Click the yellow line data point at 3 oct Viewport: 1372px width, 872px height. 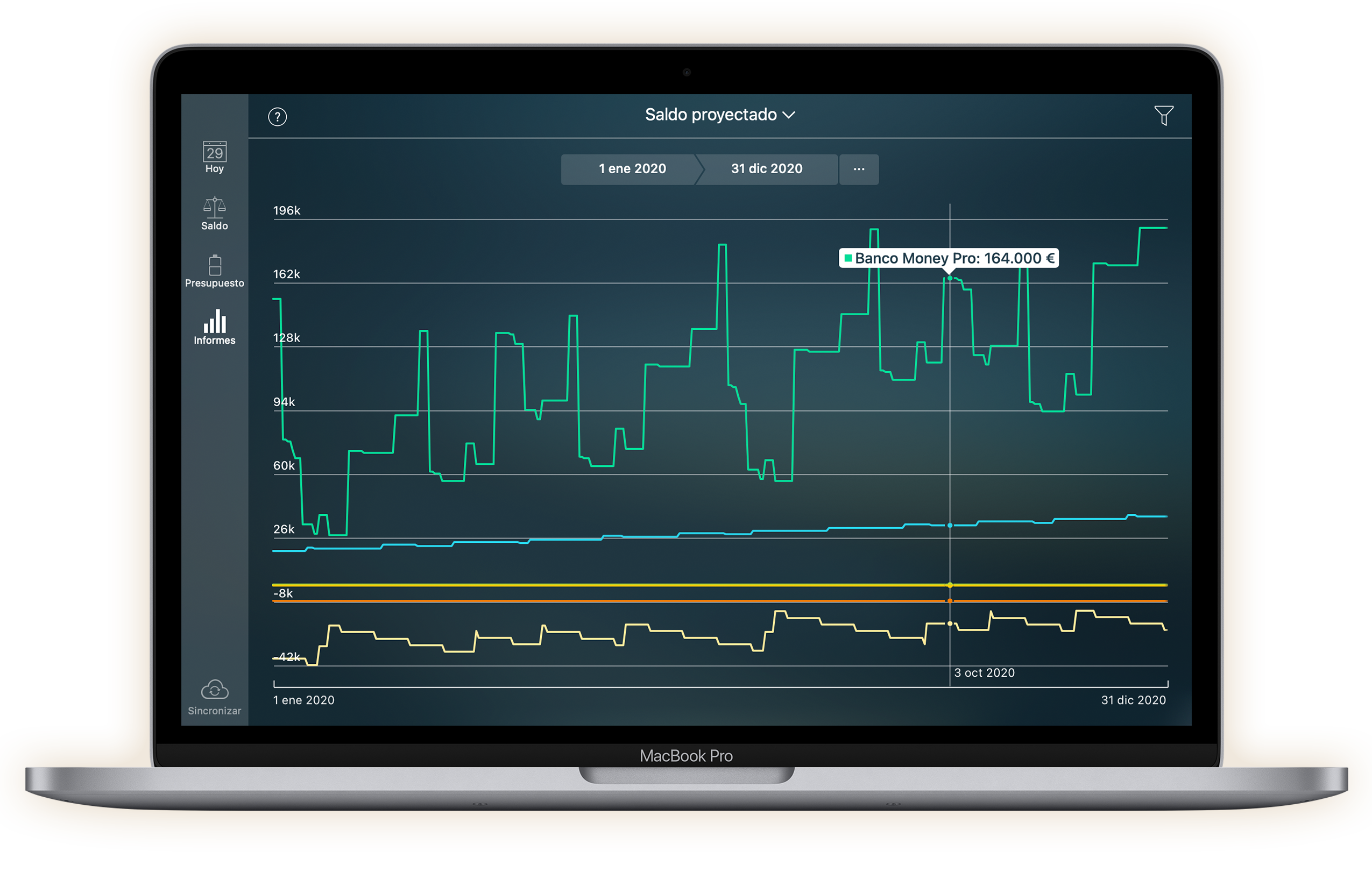click(x=950, y=585)
